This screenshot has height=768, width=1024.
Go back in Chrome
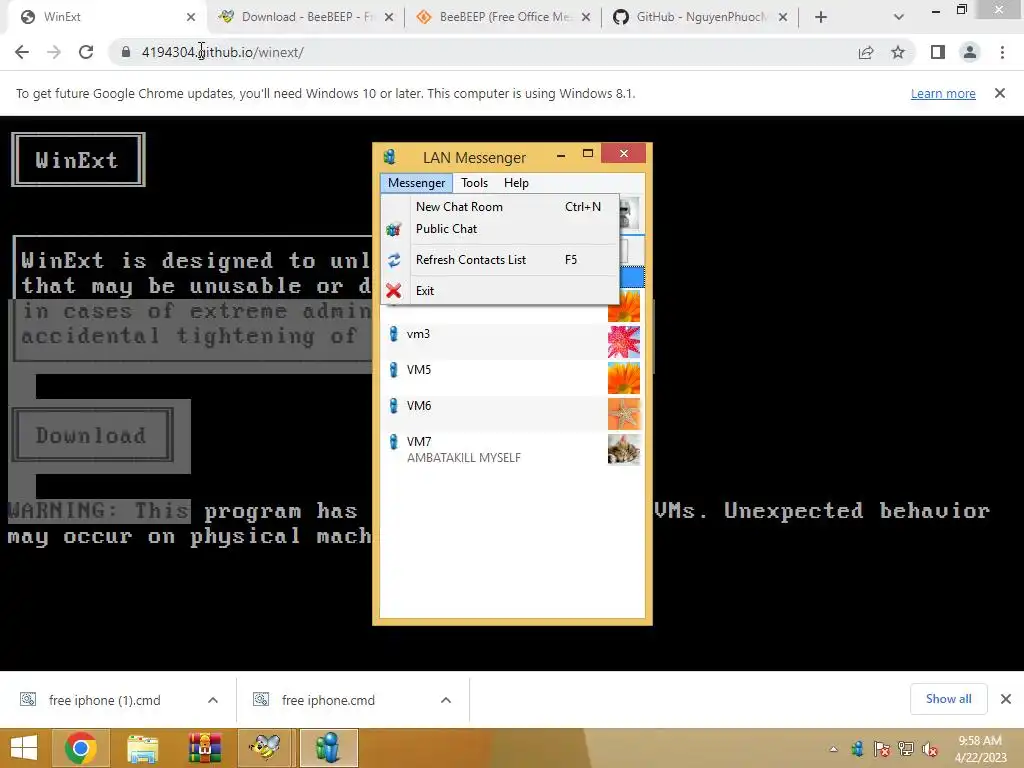pyautogui.click(x=22, y=52)
